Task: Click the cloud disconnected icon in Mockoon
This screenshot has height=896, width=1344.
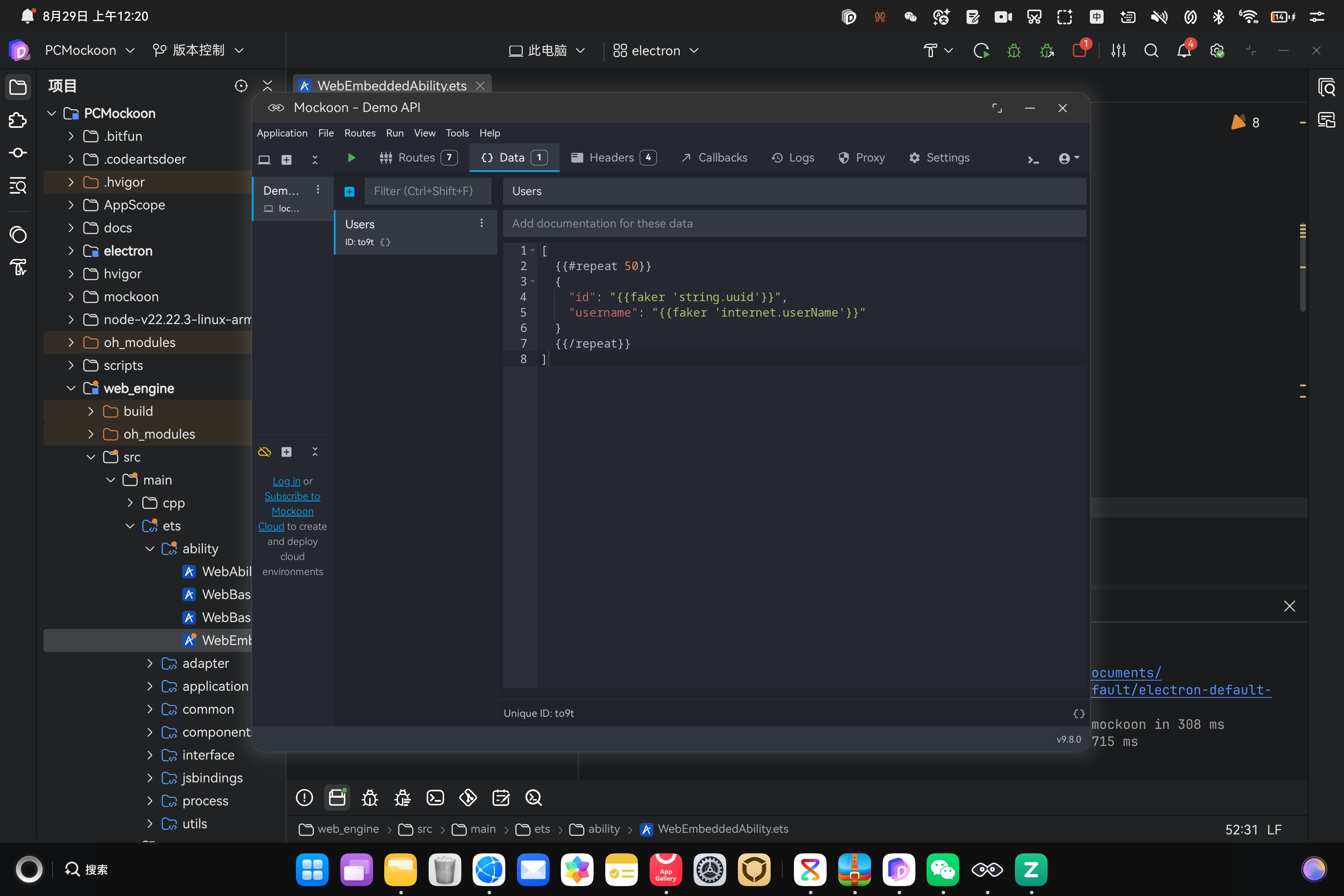Action: click(264, 452)
